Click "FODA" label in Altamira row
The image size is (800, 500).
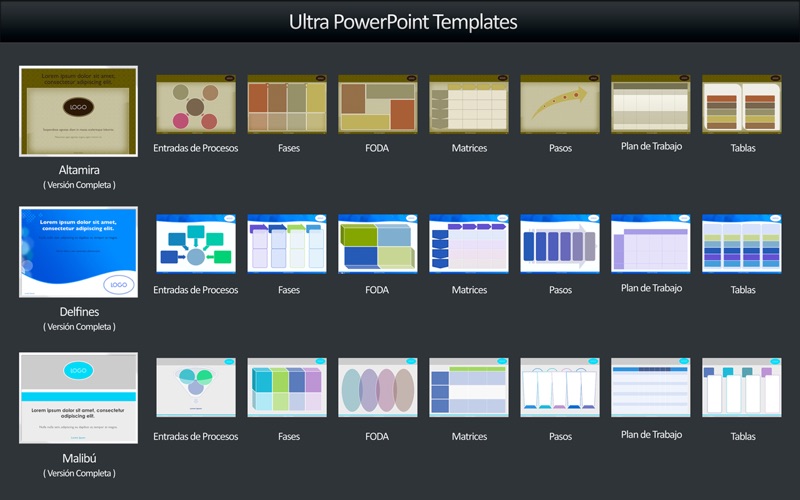[377, 148]
